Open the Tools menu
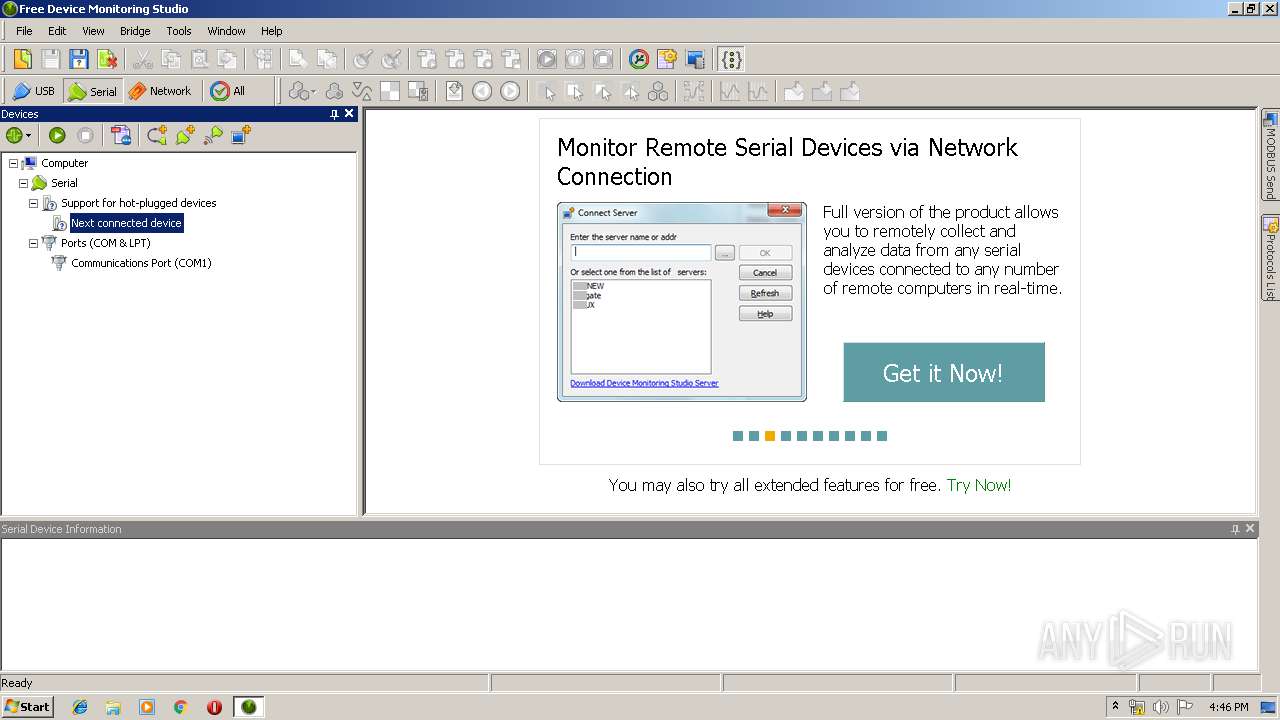Screen dimensions: 1280x720 pyautogui.click(x=179, y=31)
